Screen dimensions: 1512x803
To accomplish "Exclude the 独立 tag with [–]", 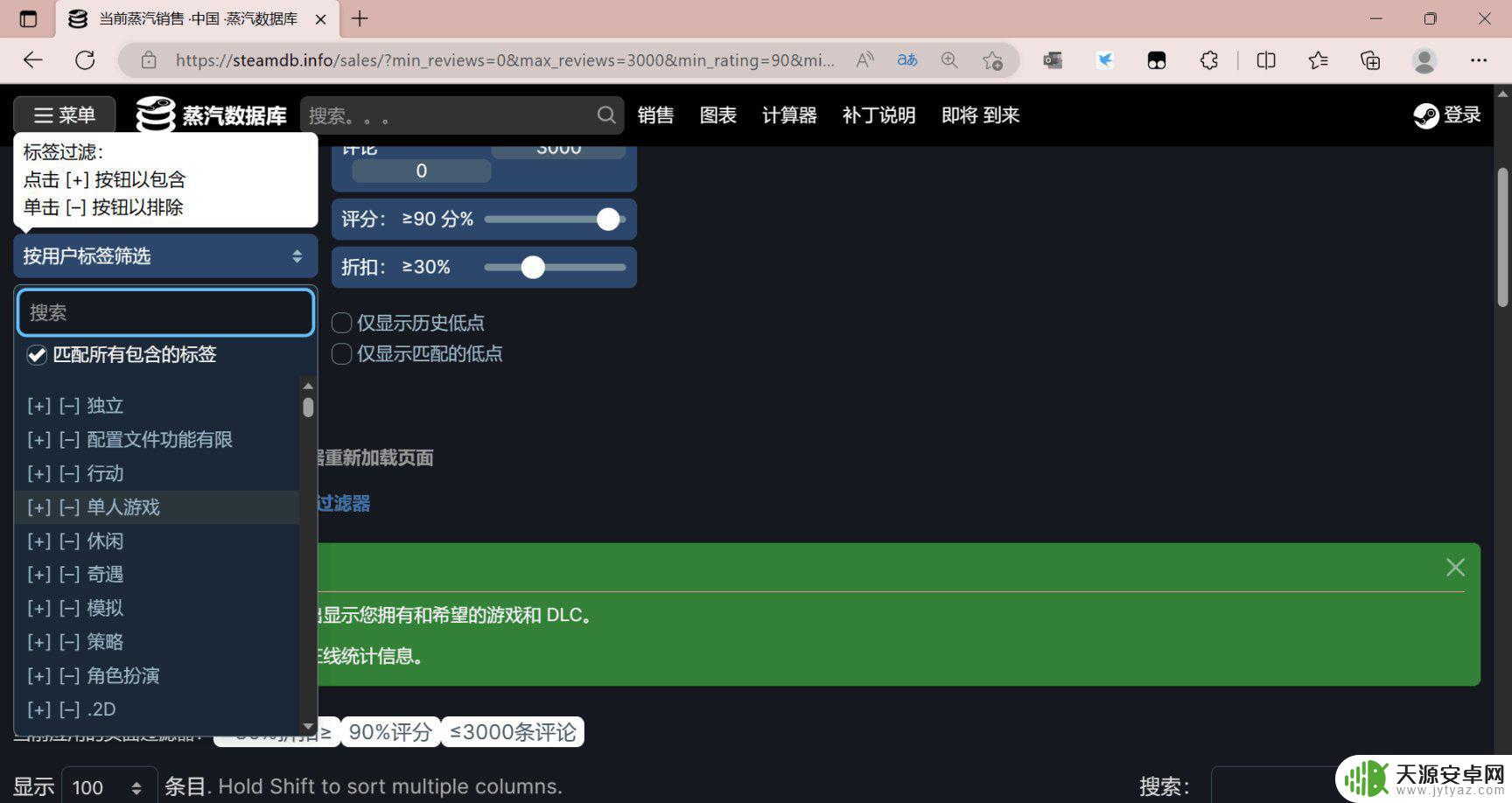I will (69, 406).
